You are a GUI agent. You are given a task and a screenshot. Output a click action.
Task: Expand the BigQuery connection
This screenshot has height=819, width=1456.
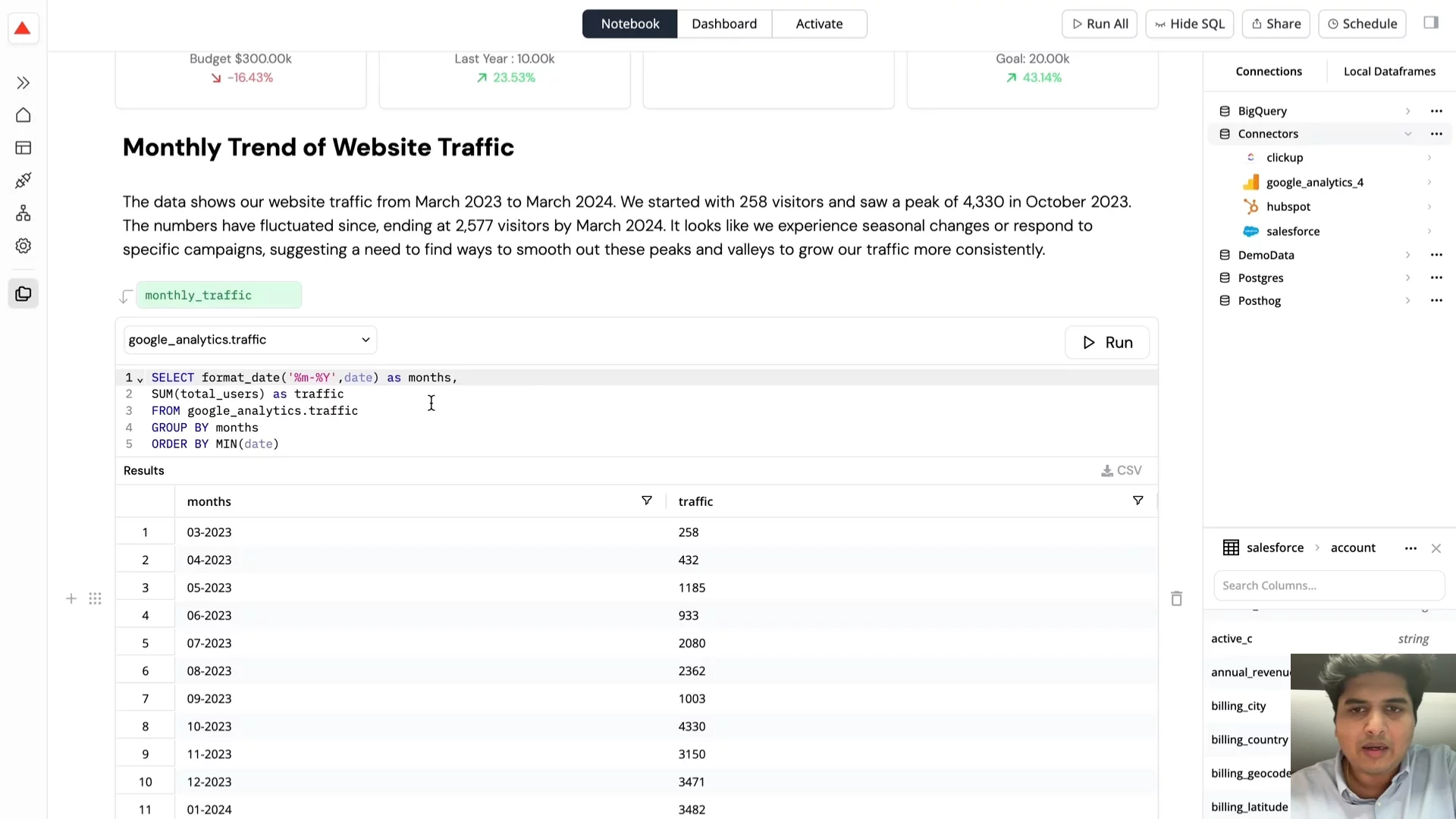tap(1407, 111)
